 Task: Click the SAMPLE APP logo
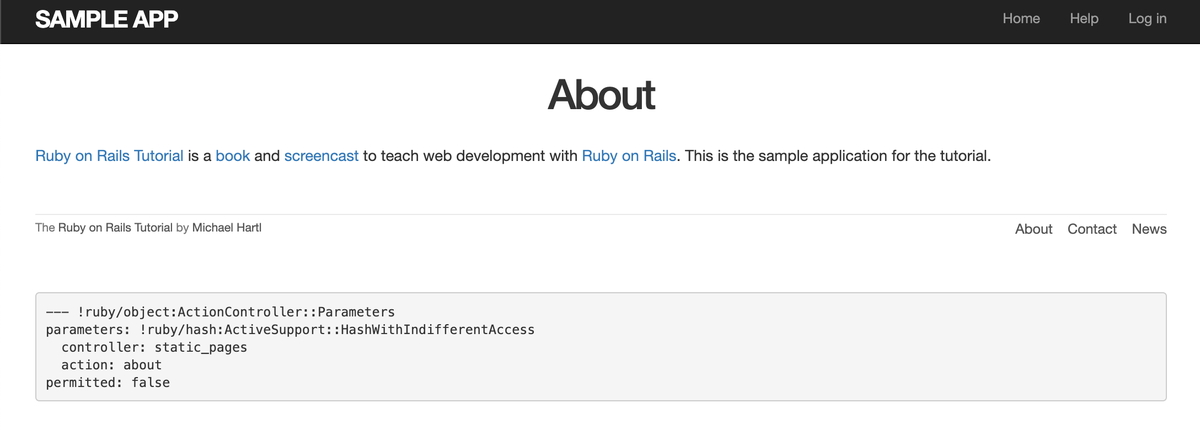tap(107, 19)
